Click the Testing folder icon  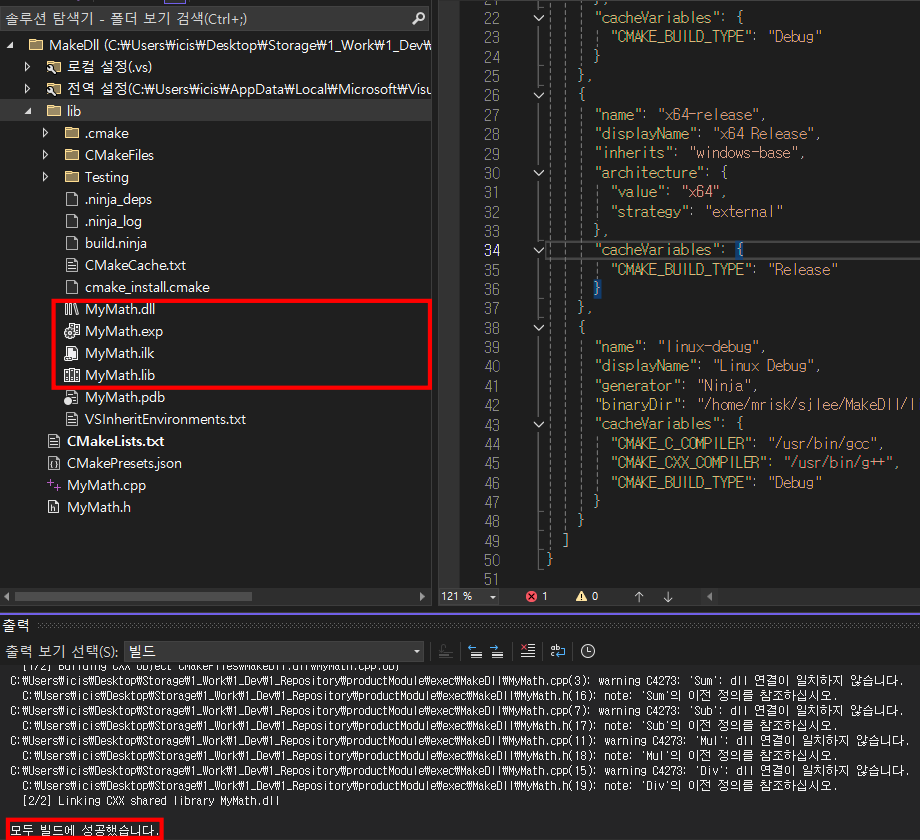[72, 177]
